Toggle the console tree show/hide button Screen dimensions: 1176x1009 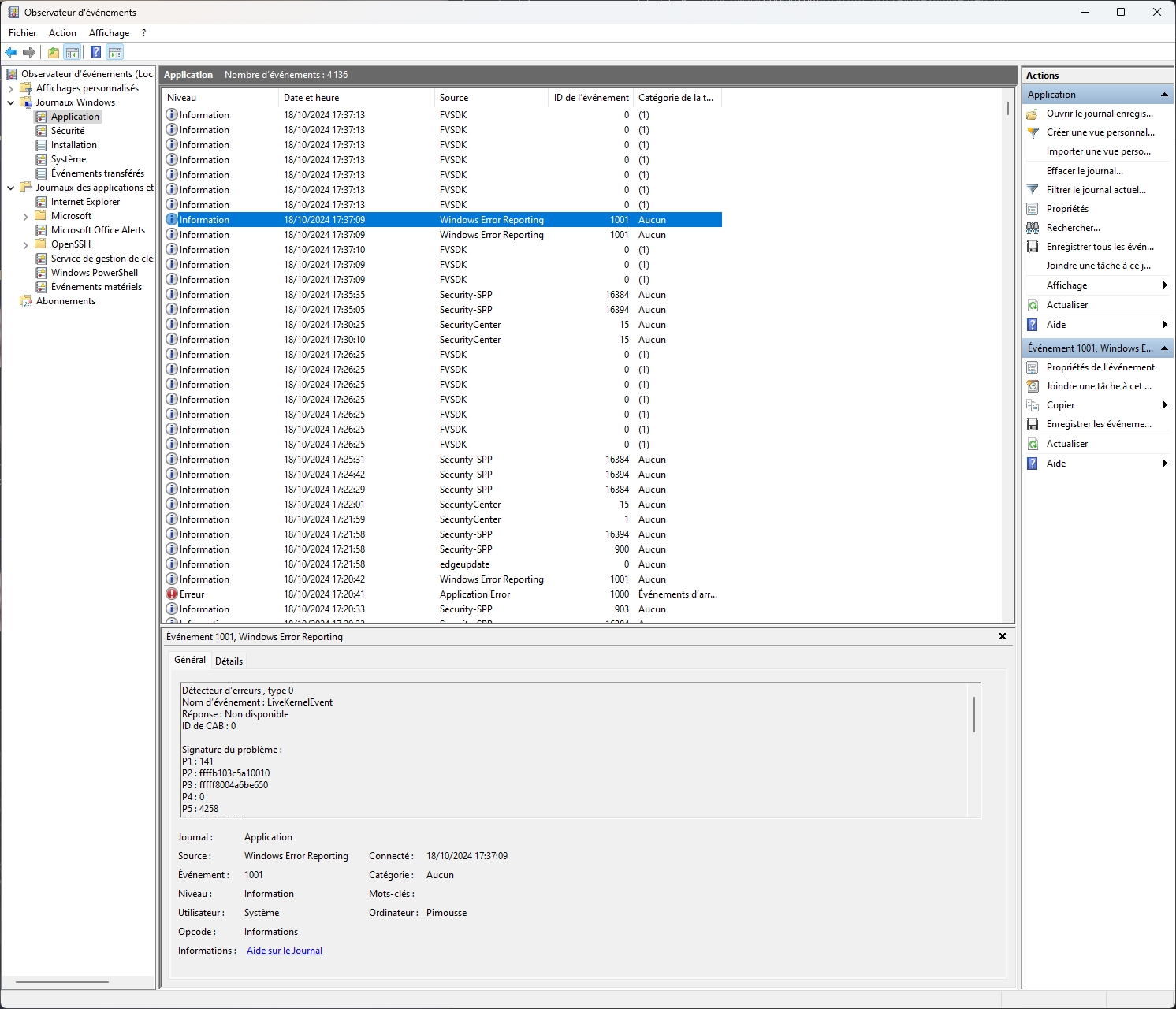point(73,53)
